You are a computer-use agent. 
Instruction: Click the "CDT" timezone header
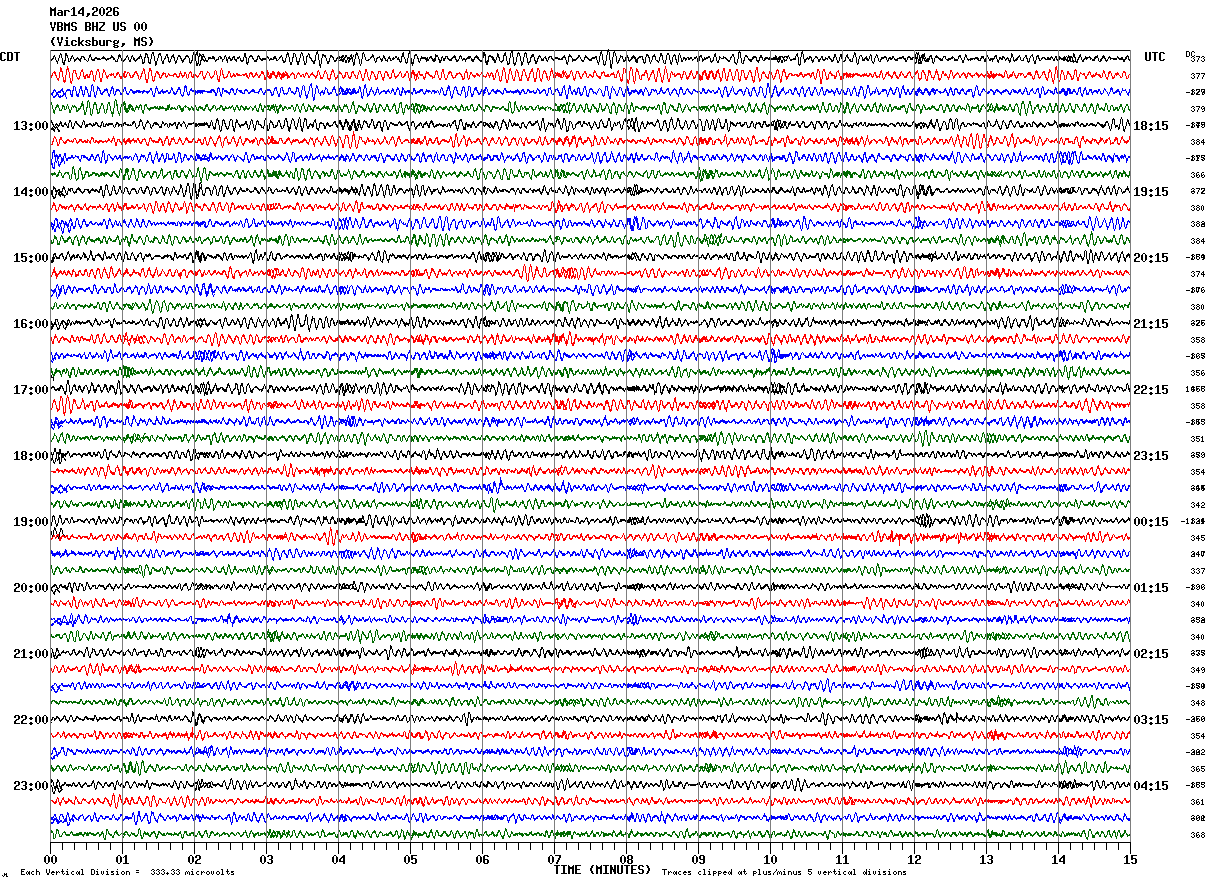[x=10, y=57]
